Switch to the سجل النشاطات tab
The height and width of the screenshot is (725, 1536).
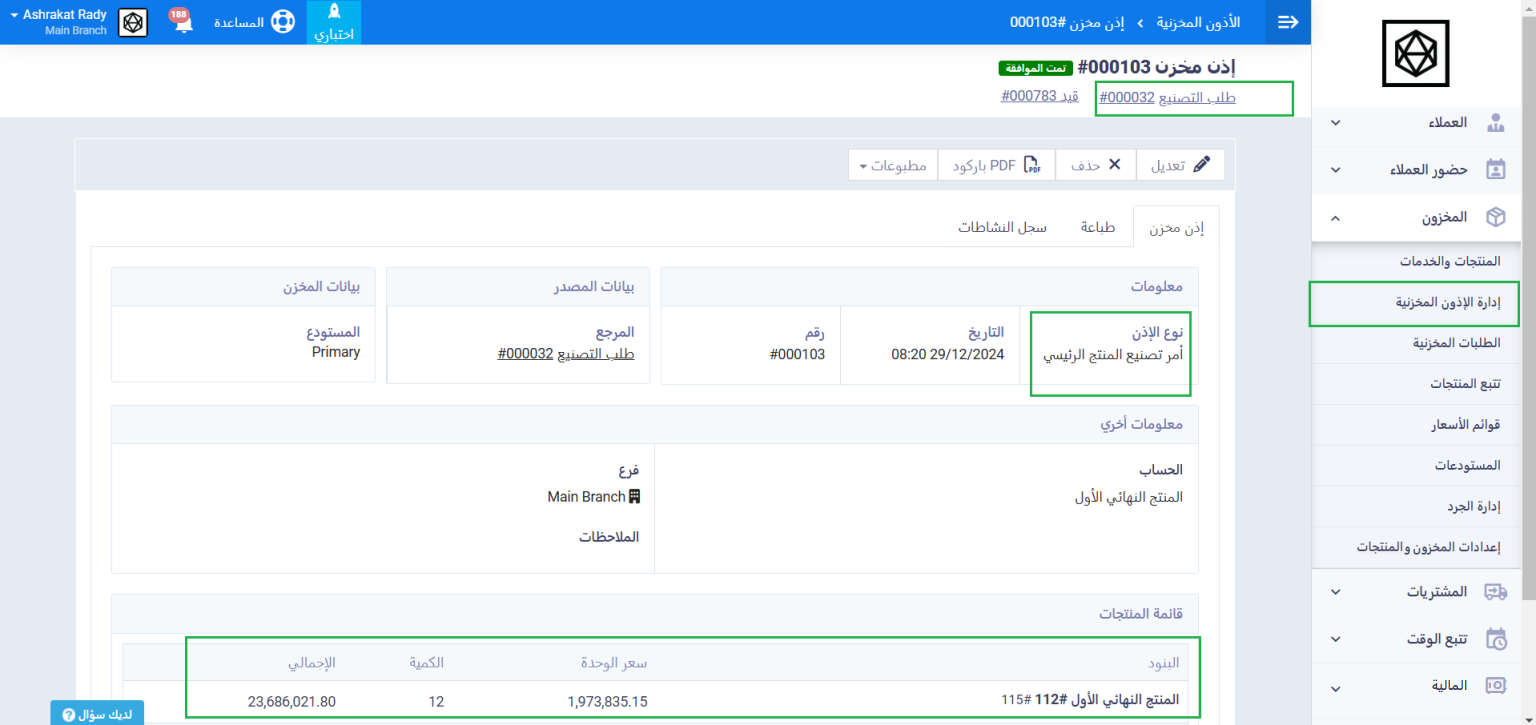(1002, 227)
